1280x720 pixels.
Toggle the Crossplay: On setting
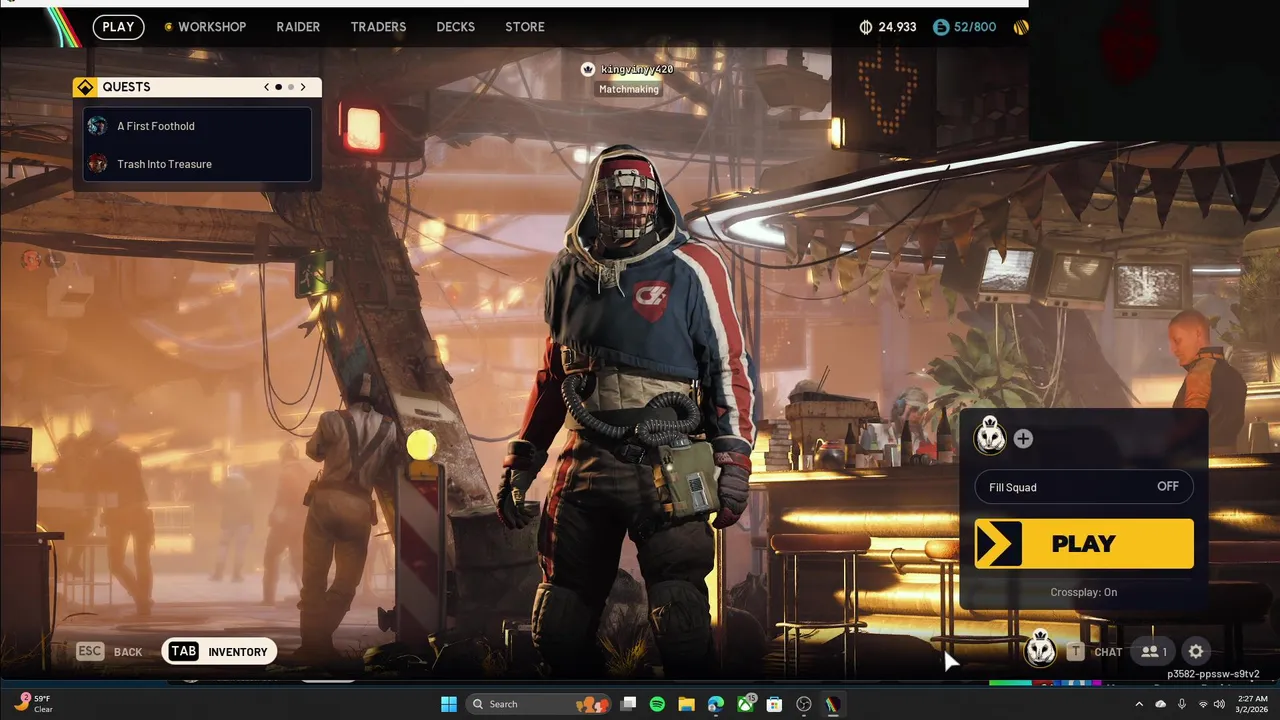coord(1083,592)
